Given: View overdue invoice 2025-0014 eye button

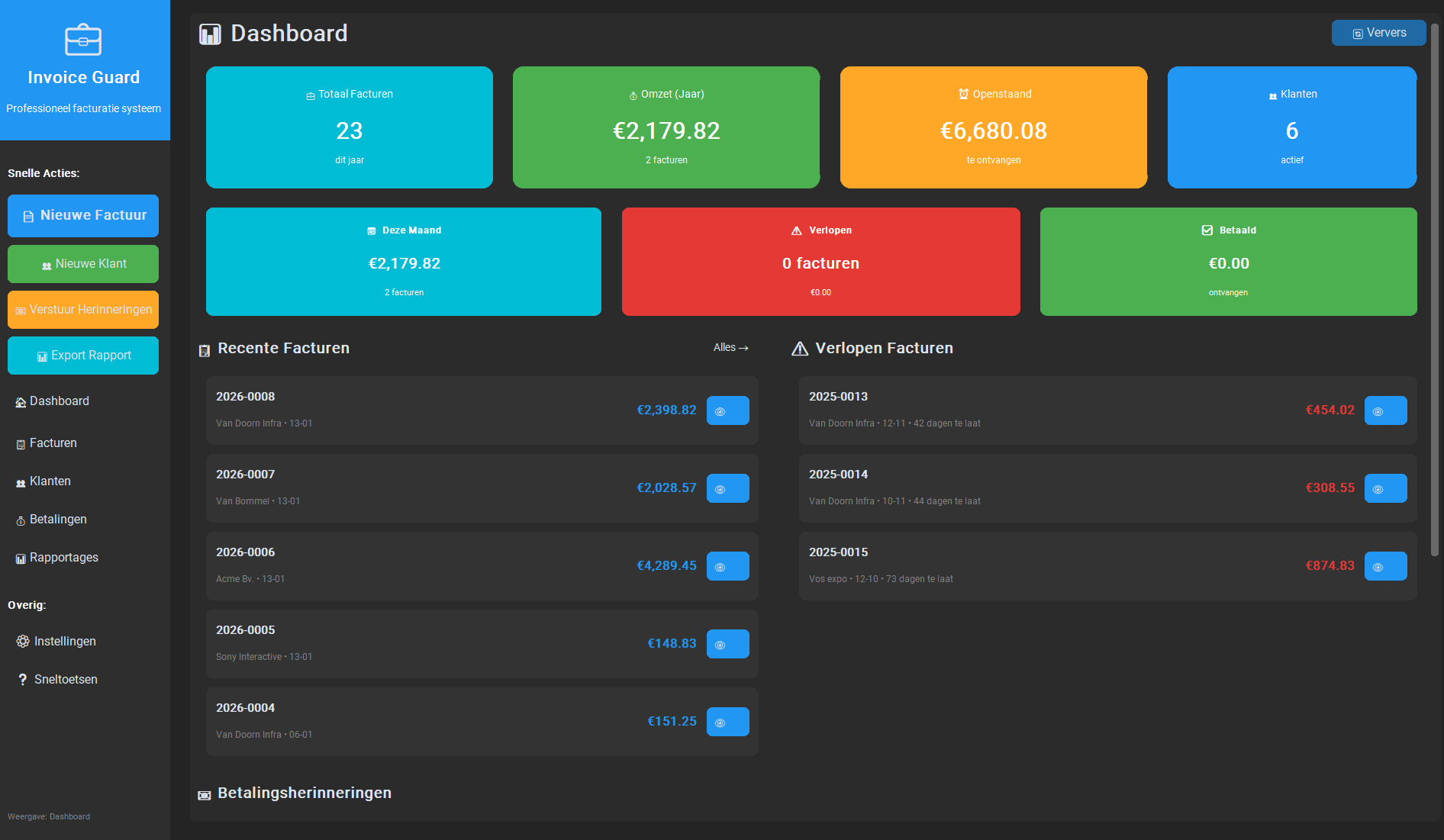Looking at the screenshot, I should click(1385, 488).
